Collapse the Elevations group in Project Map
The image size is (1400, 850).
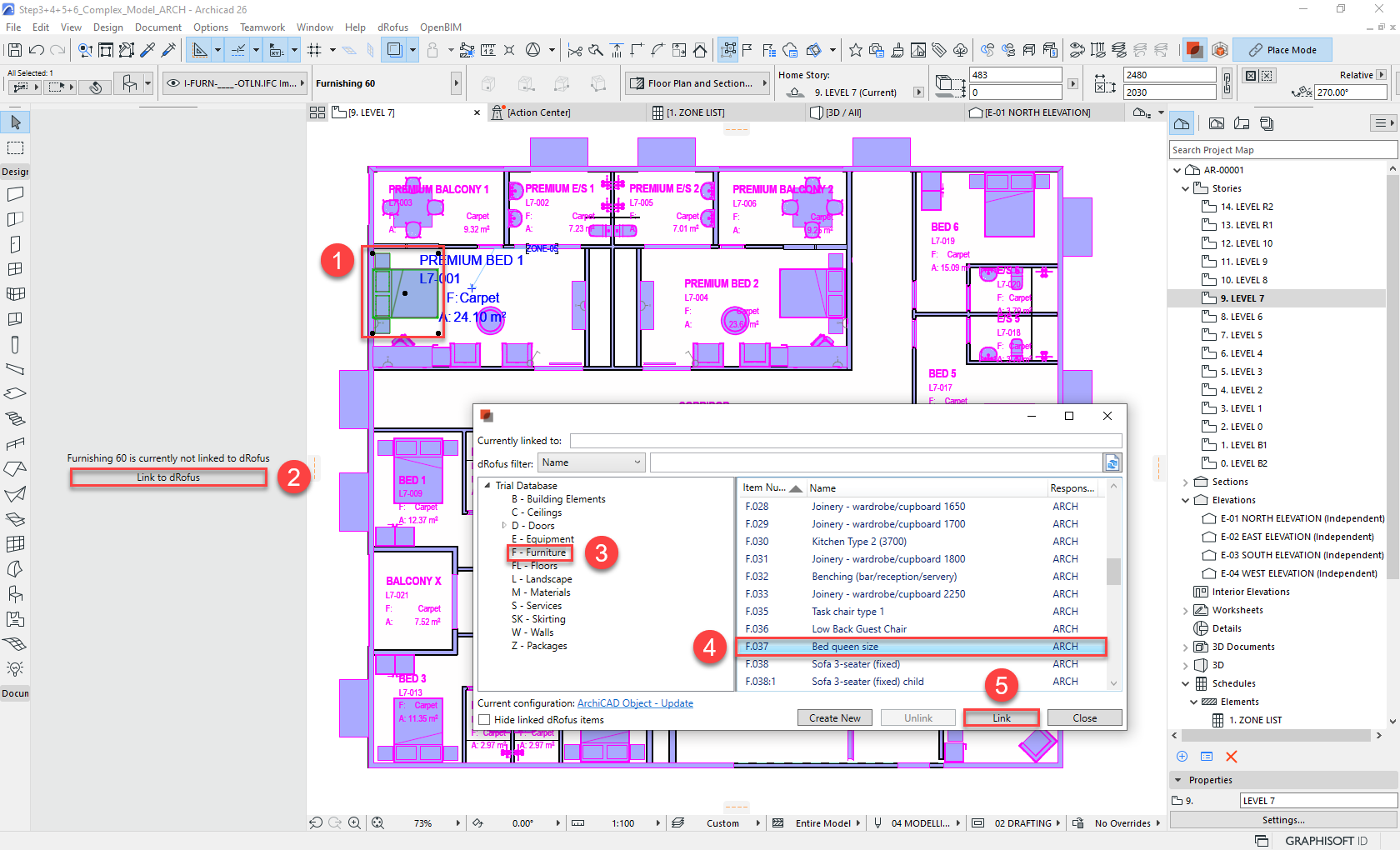(1185, 499)
